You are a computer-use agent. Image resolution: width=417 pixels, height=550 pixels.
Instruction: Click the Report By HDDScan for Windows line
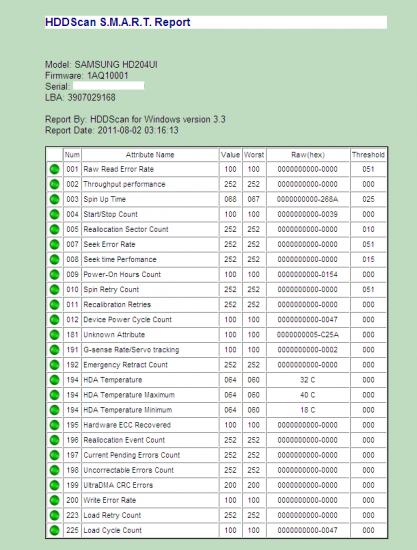pyautogui.click(x=135, y=119)
